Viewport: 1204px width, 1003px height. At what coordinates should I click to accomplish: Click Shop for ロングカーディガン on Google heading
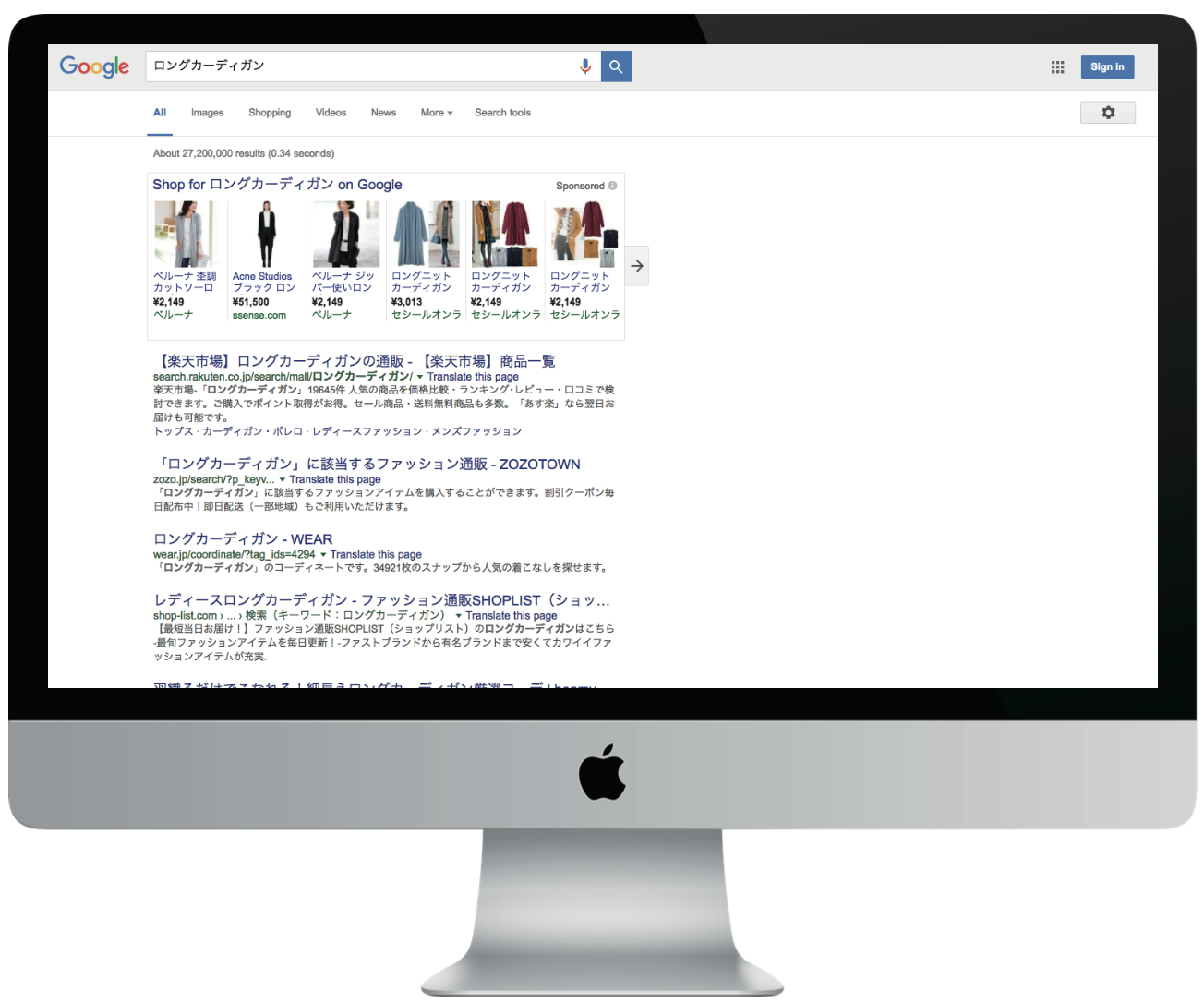(x=277, y=185)
